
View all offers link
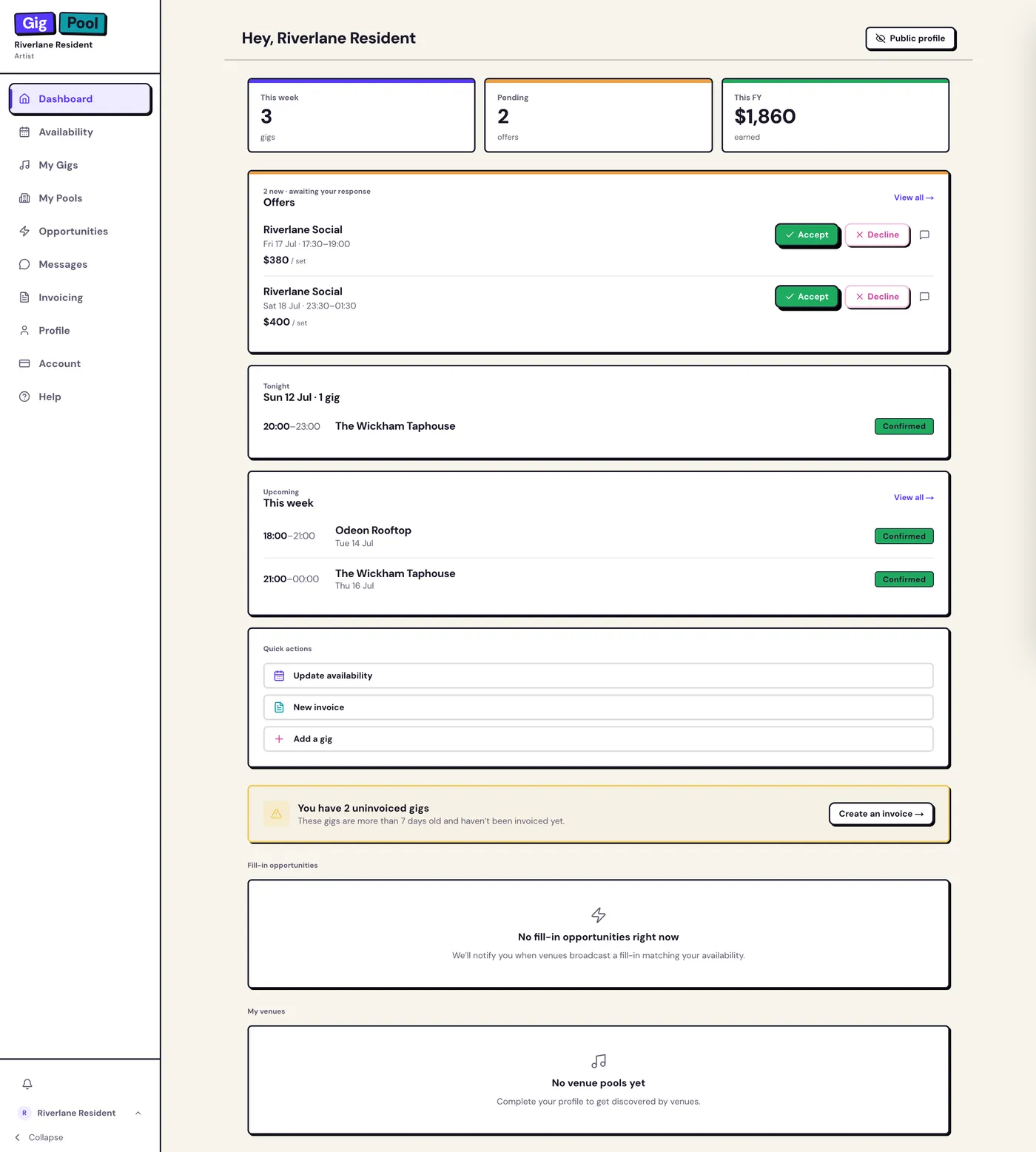[914, 198]
